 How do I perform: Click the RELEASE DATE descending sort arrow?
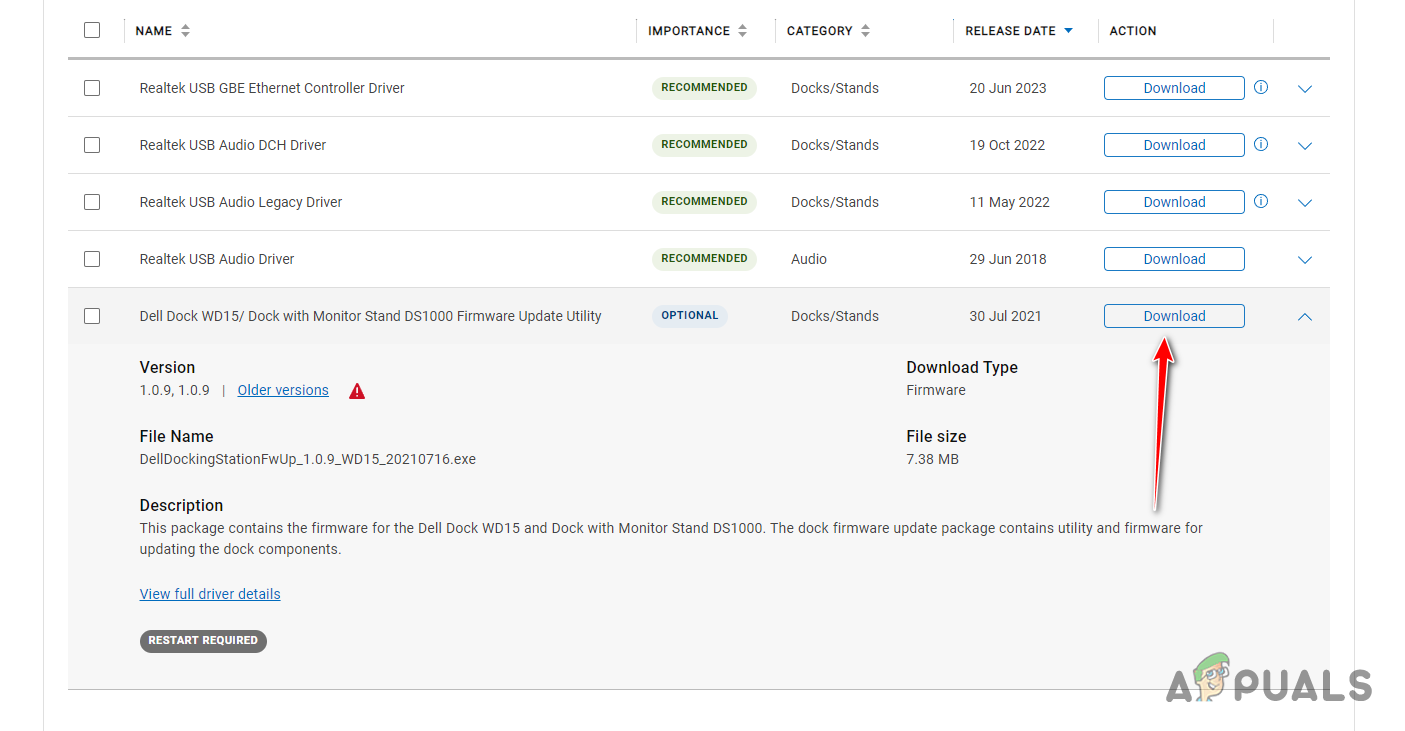click(x=1069, y=31)
